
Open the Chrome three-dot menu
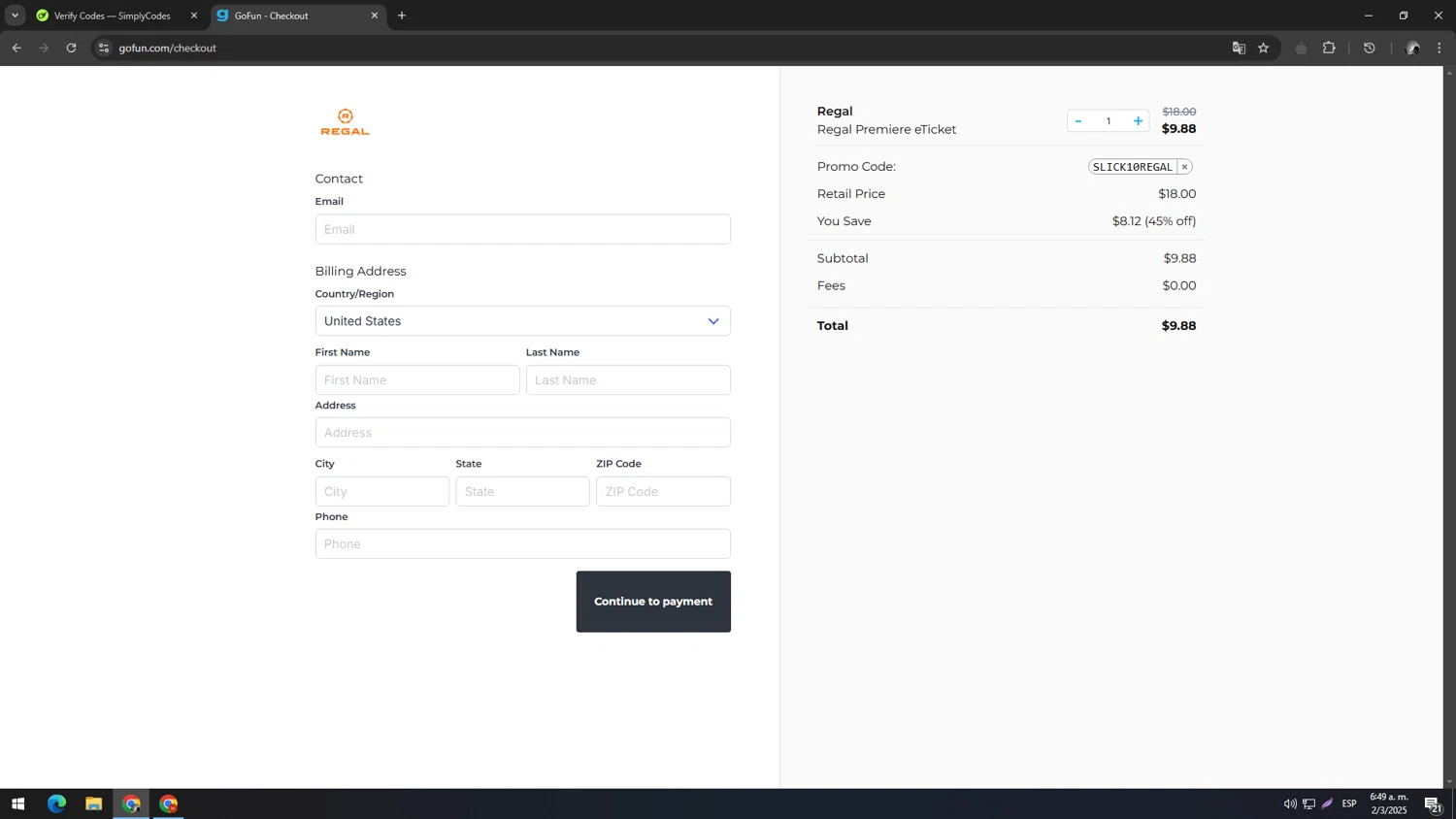point(1439,48)
